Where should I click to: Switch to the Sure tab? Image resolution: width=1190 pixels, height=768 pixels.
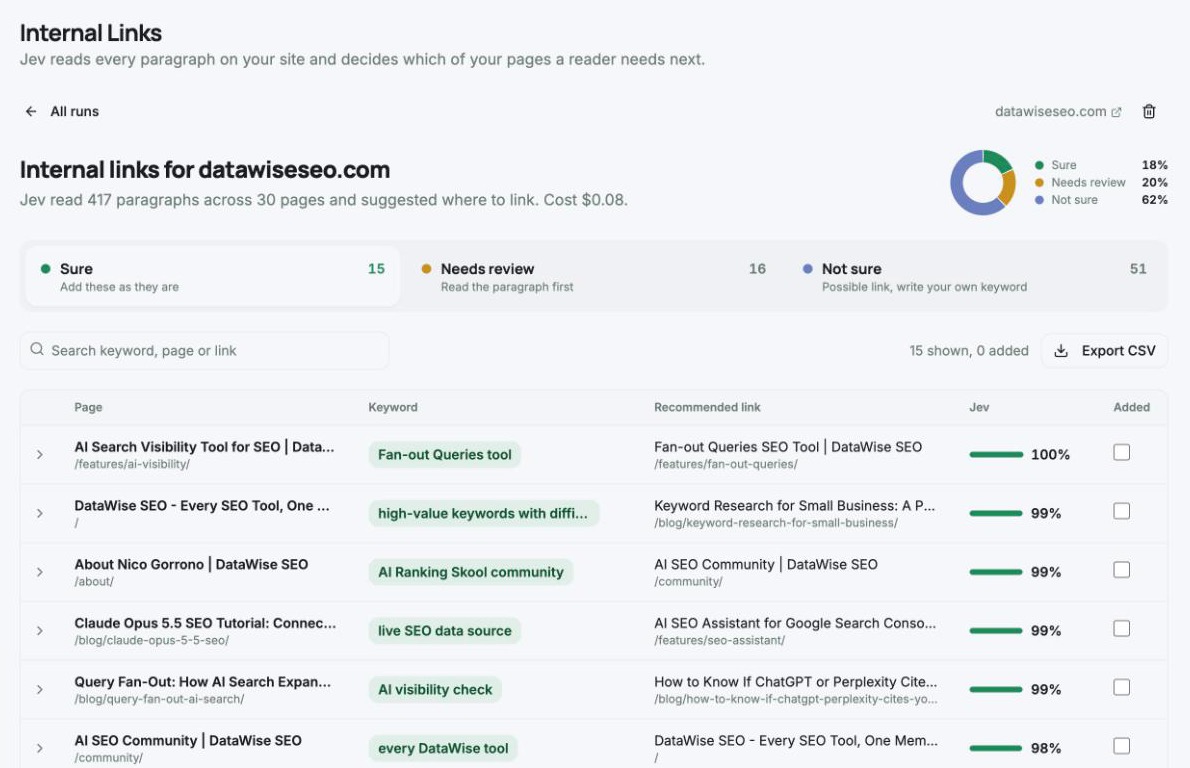[212, 276]
